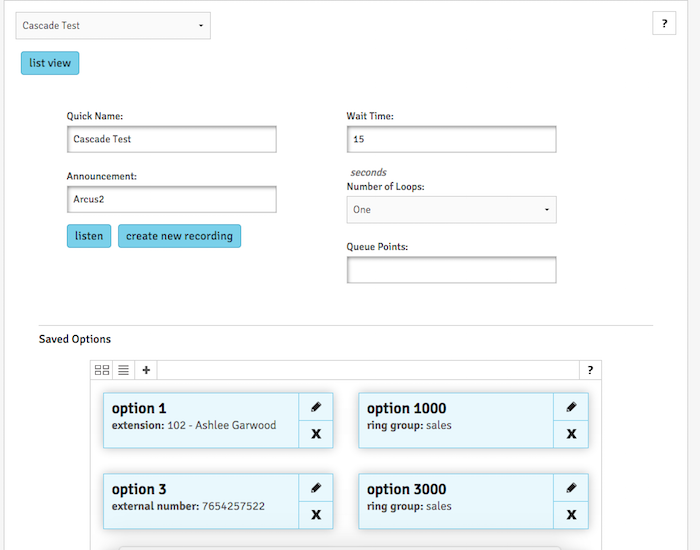The image size is (700, 550).
Task: Switch saved options to list layout icon
Action: pos(124,370)
